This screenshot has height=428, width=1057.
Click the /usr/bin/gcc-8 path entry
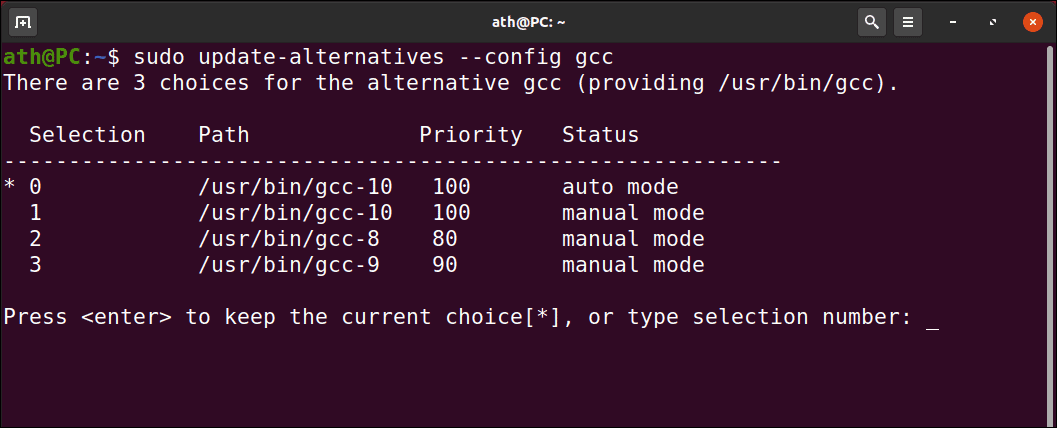289,239
